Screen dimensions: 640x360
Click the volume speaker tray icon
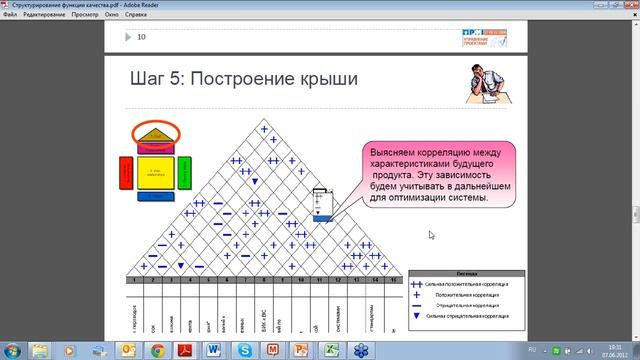click(x=589, y=351)
